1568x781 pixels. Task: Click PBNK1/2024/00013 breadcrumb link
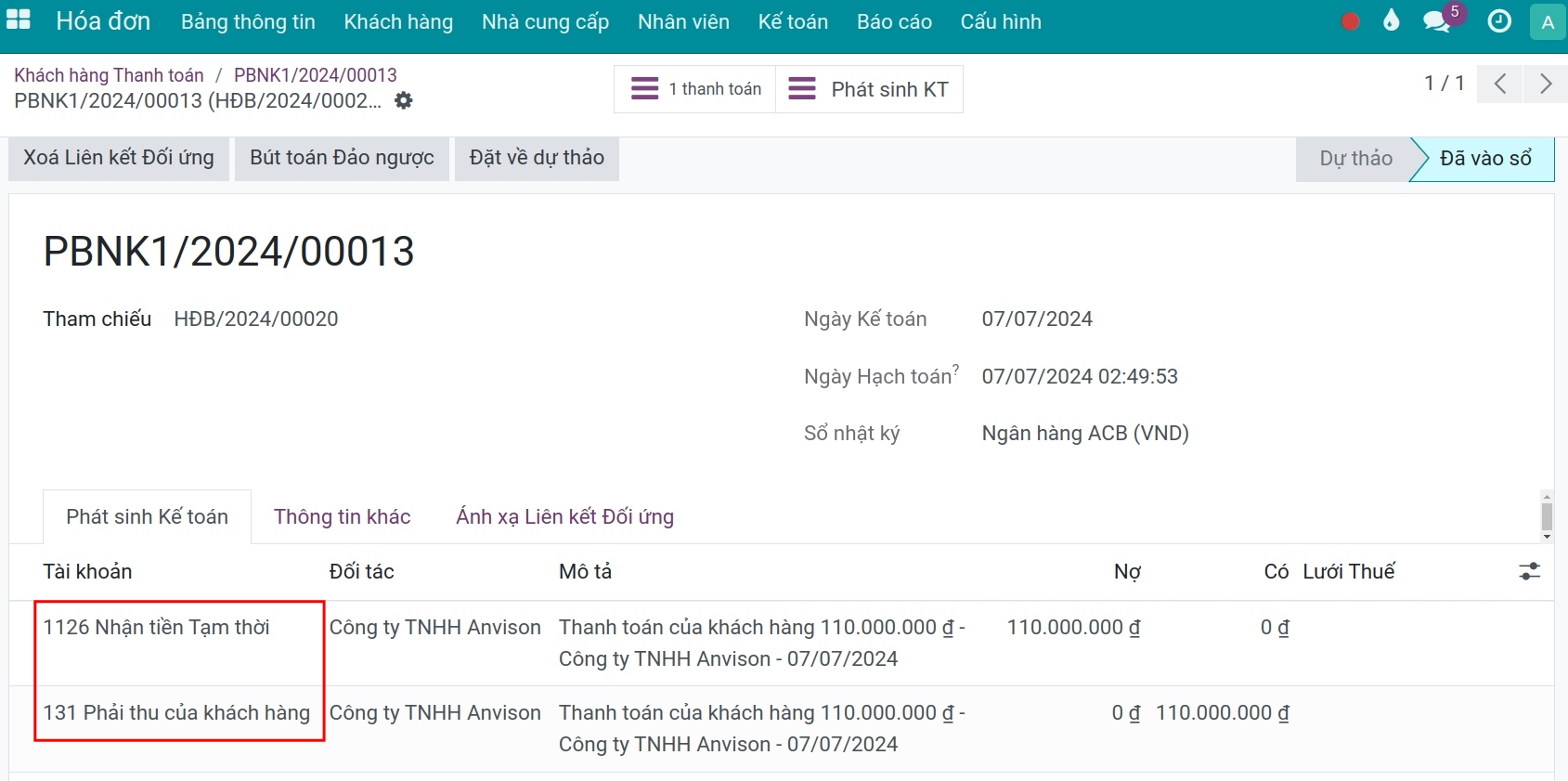(x=316, y=75)
